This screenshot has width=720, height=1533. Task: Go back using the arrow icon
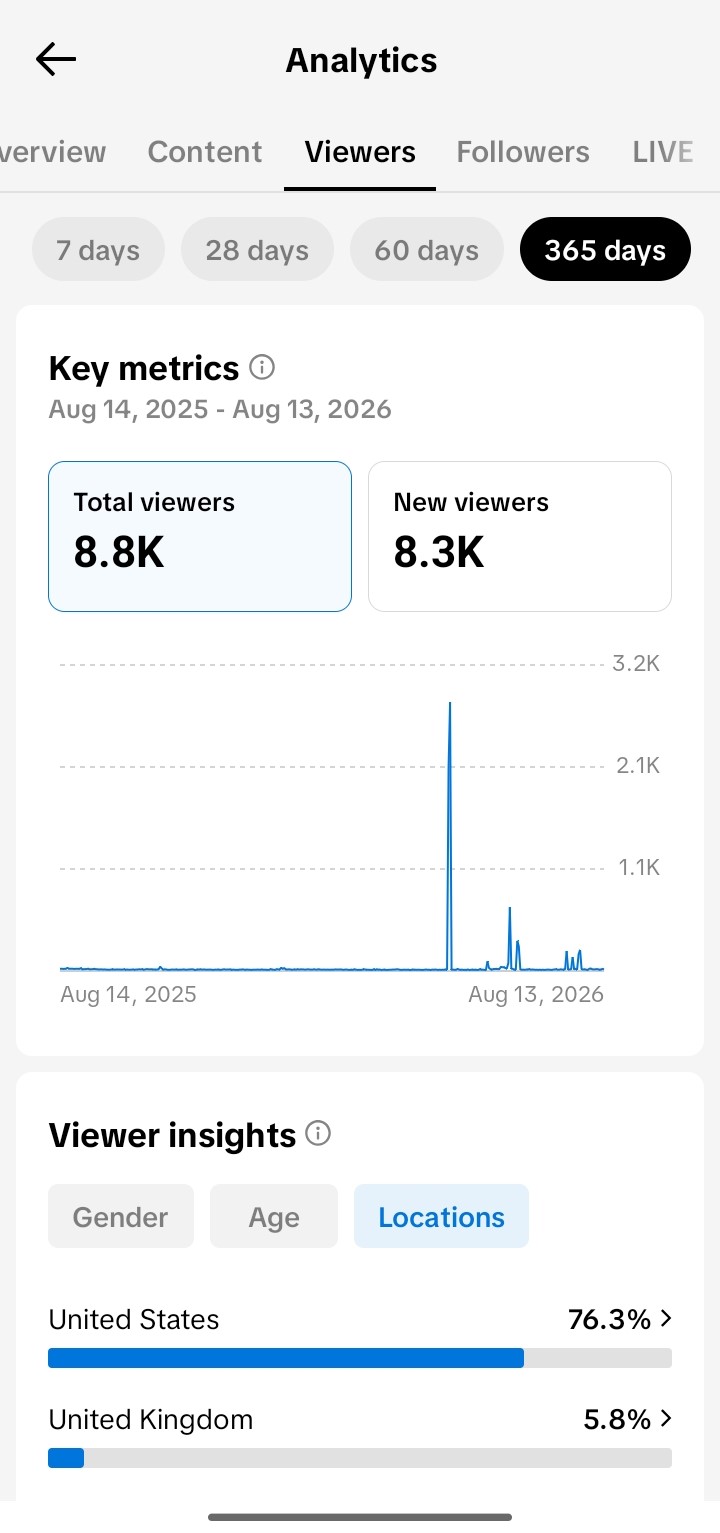[56, 60]
